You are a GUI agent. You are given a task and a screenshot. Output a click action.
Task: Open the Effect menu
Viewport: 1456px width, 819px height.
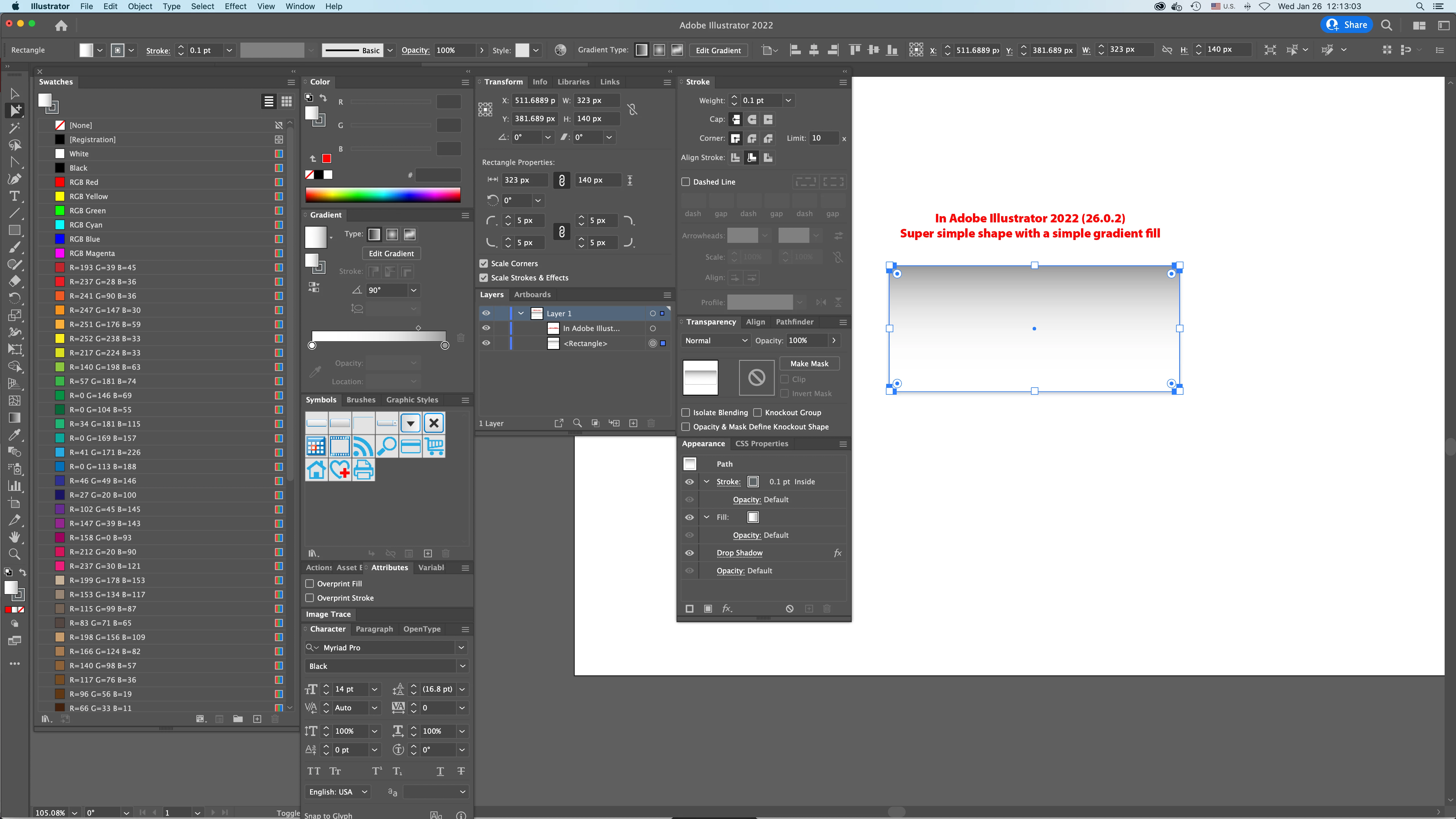235,6
